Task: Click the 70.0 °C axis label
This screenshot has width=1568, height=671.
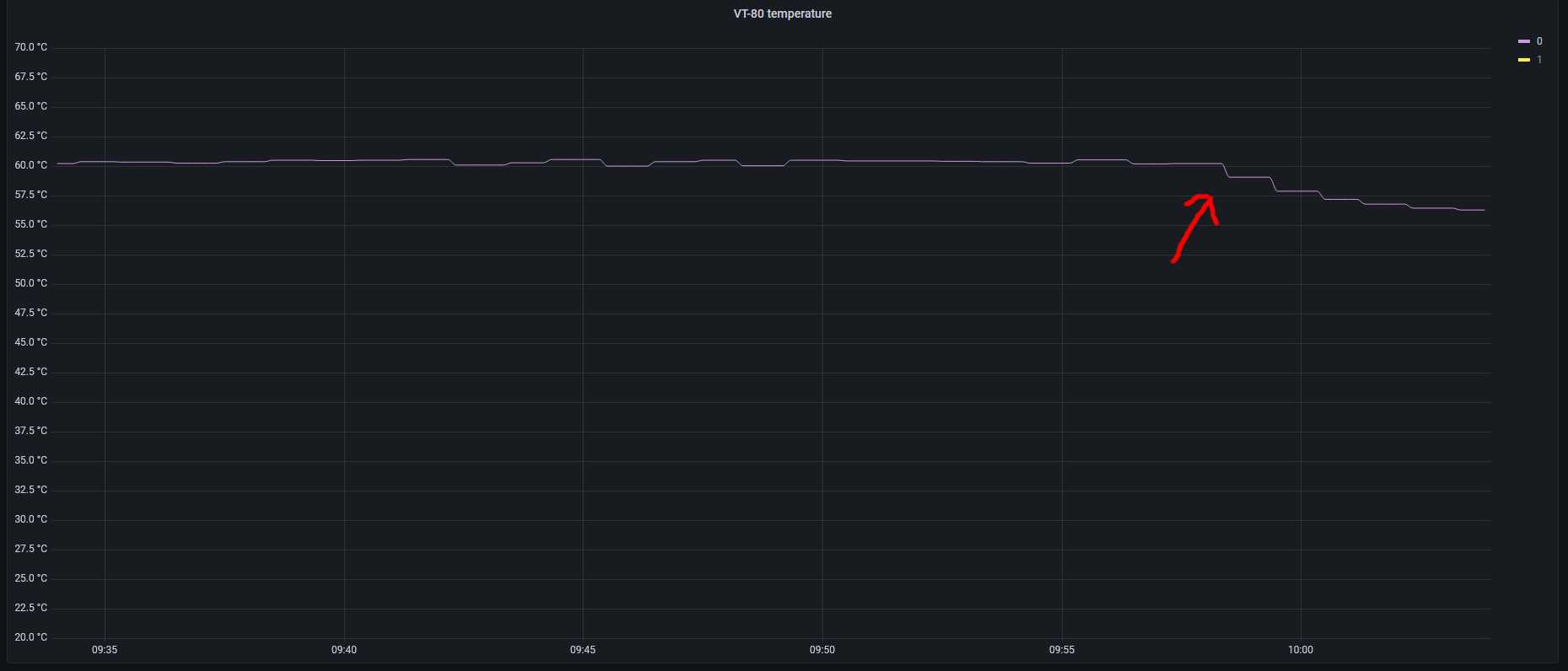Action: pyautogui.click(x=31, y=47)
